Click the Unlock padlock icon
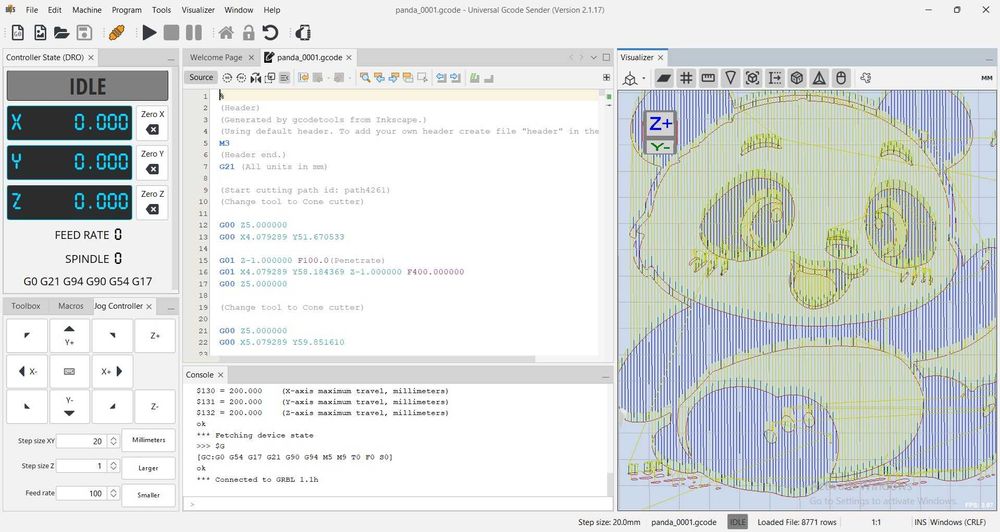 (247, 33)
